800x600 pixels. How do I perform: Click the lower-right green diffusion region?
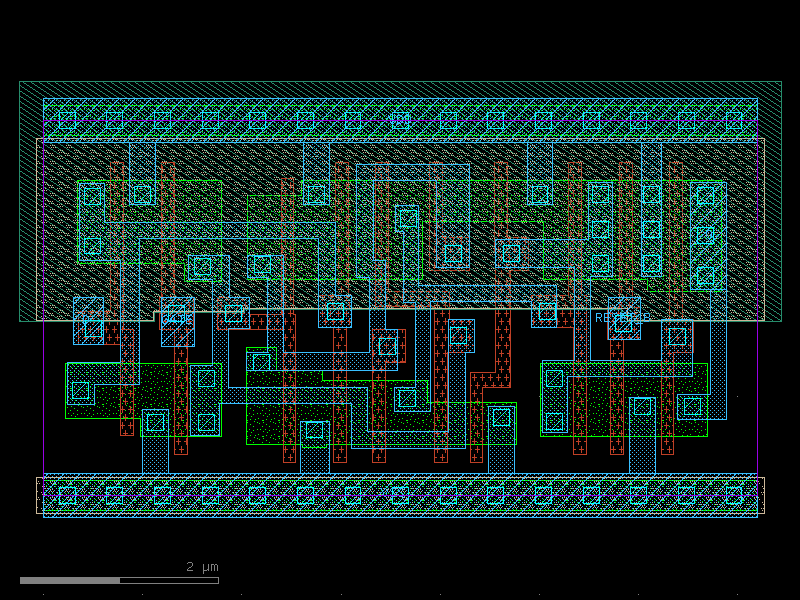tap(624, 399)
